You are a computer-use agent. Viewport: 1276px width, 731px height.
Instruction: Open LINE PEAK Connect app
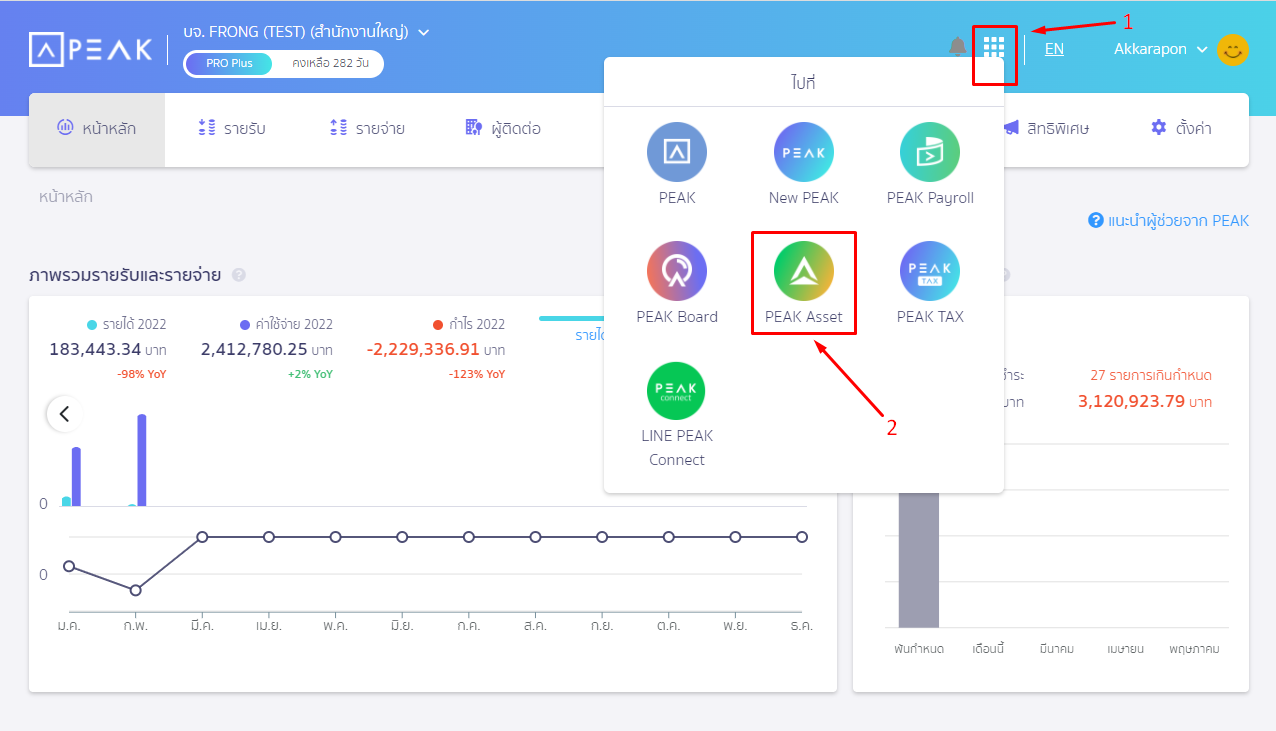pos(677,391)
